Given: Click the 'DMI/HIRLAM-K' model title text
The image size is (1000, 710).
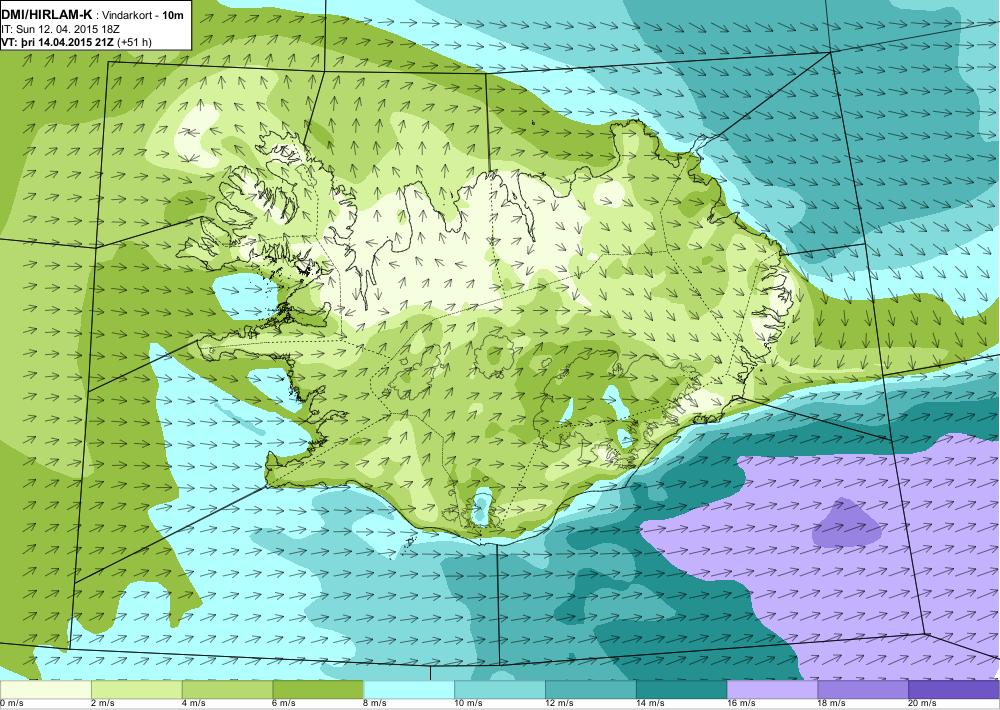Looking at the screenshot, I should tap(47, 15).
